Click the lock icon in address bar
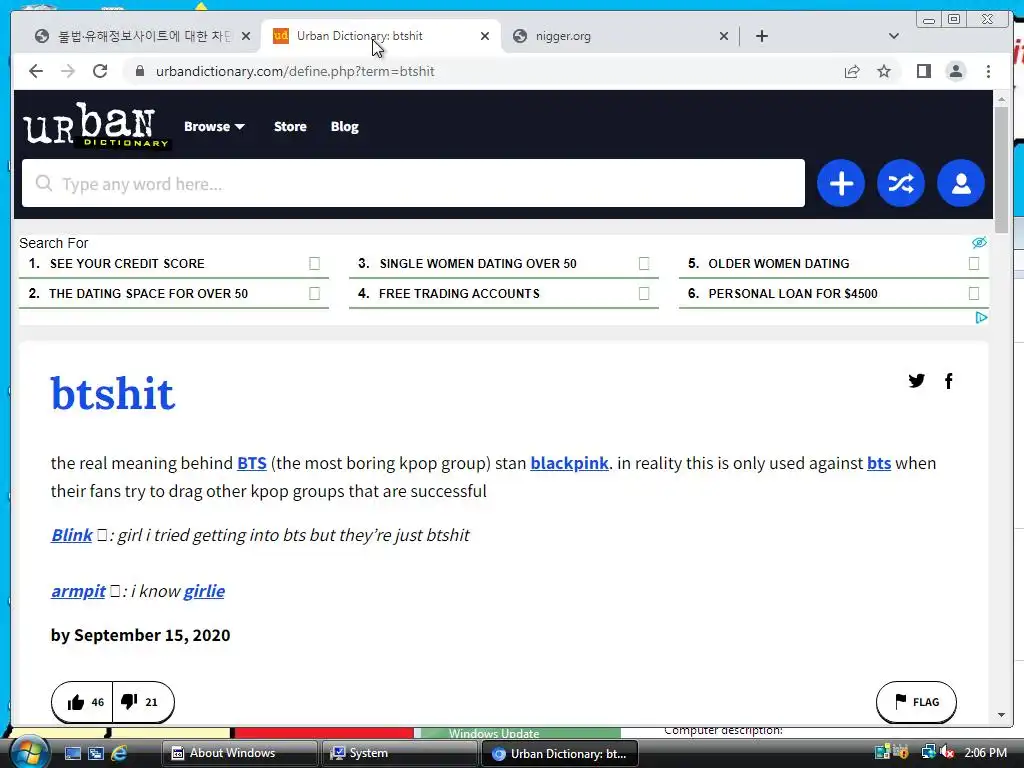 point(139,71)
